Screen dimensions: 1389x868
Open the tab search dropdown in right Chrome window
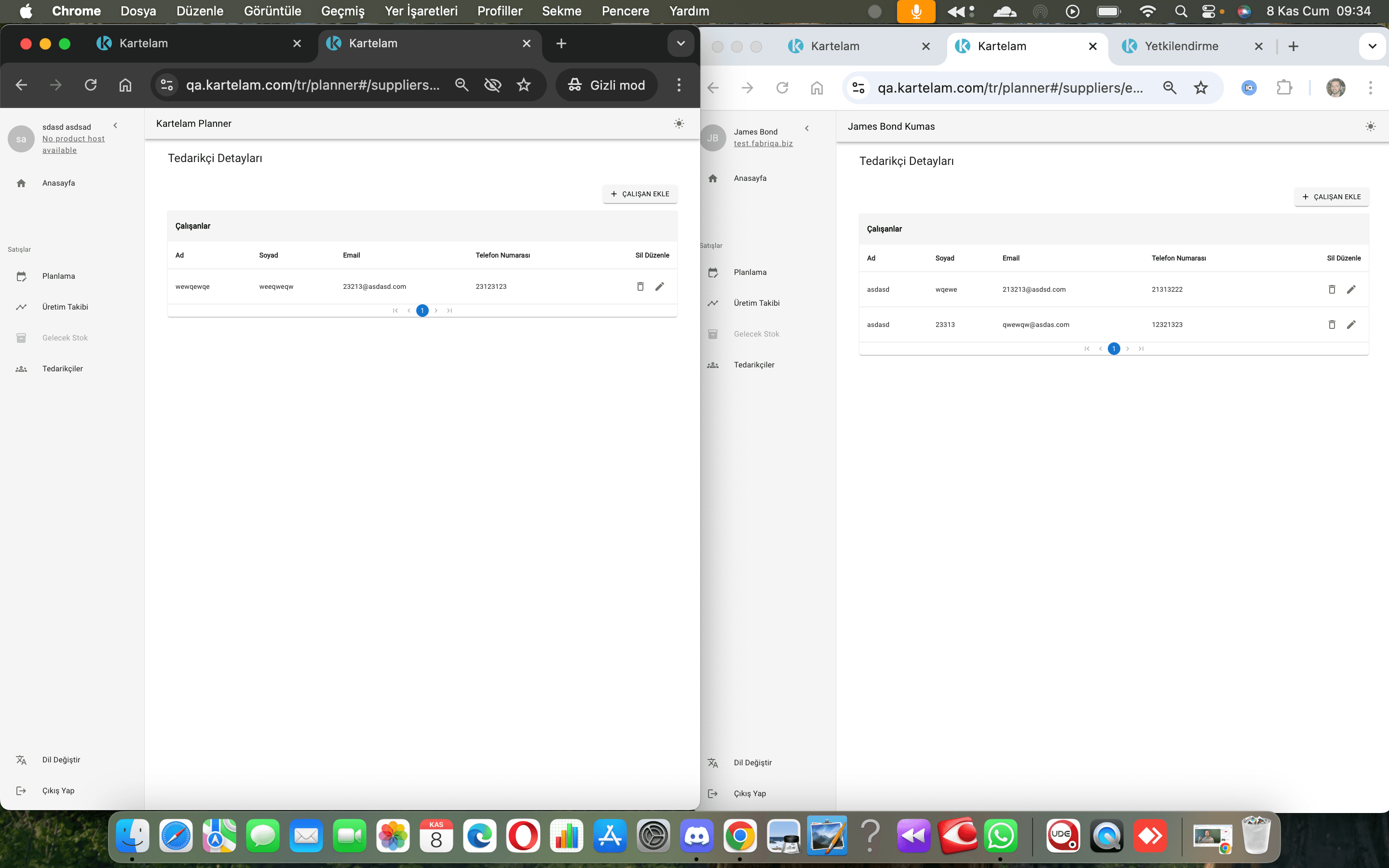(x=1372, y=46)
